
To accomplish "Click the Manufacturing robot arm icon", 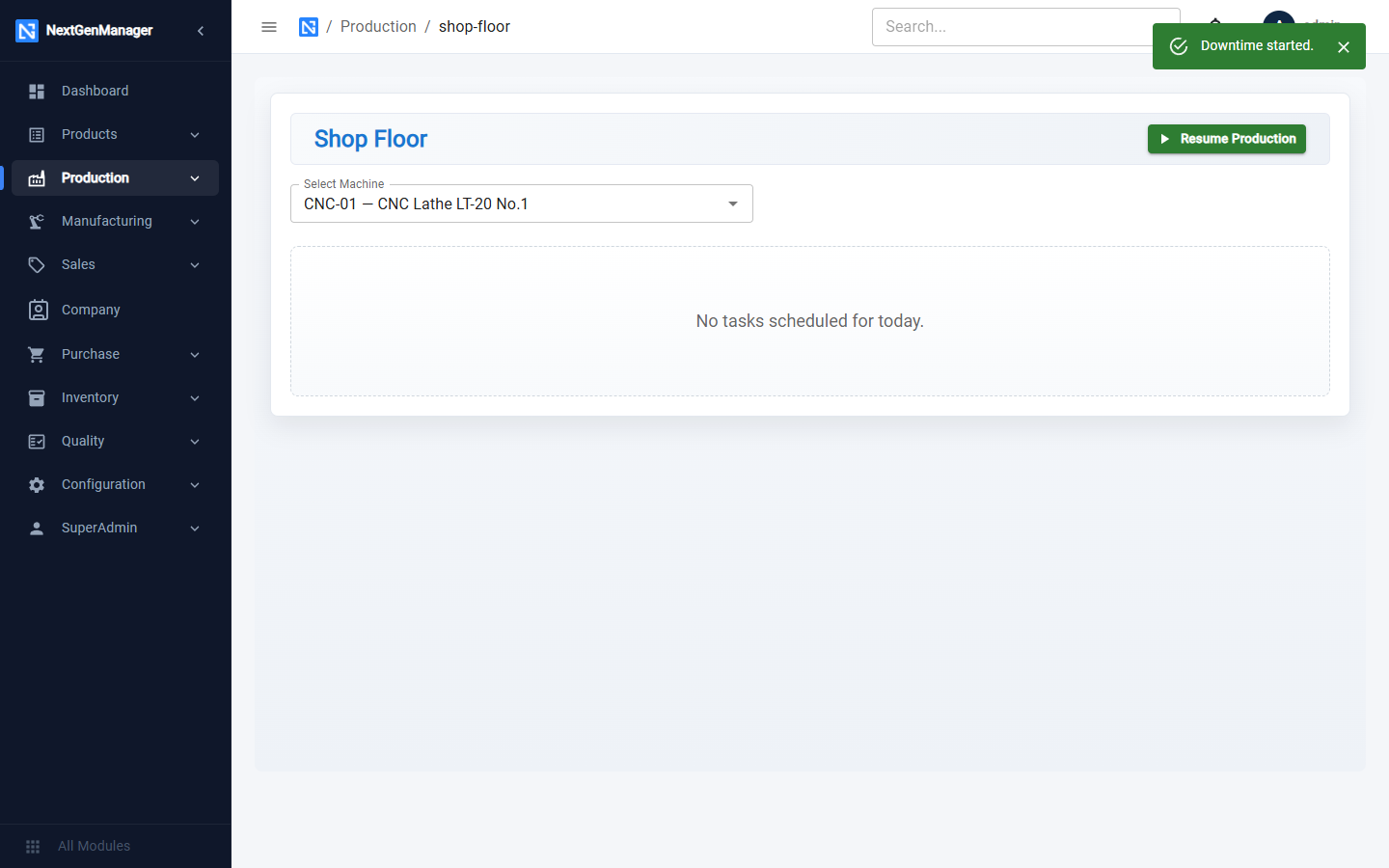I will [37, 222].
